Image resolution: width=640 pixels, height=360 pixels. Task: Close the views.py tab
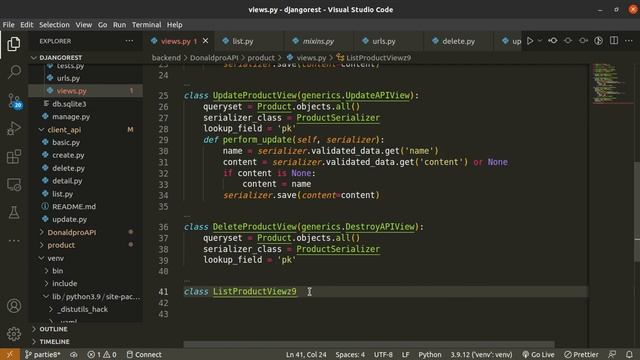coord(205,41)
